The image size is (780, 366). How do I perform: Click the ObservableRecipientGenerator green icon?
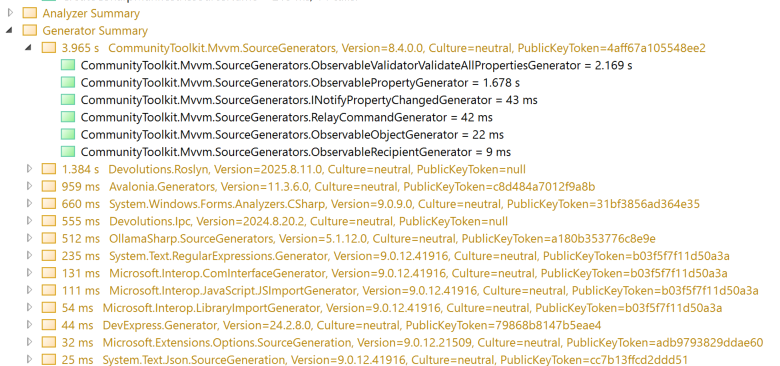(68, 152)
